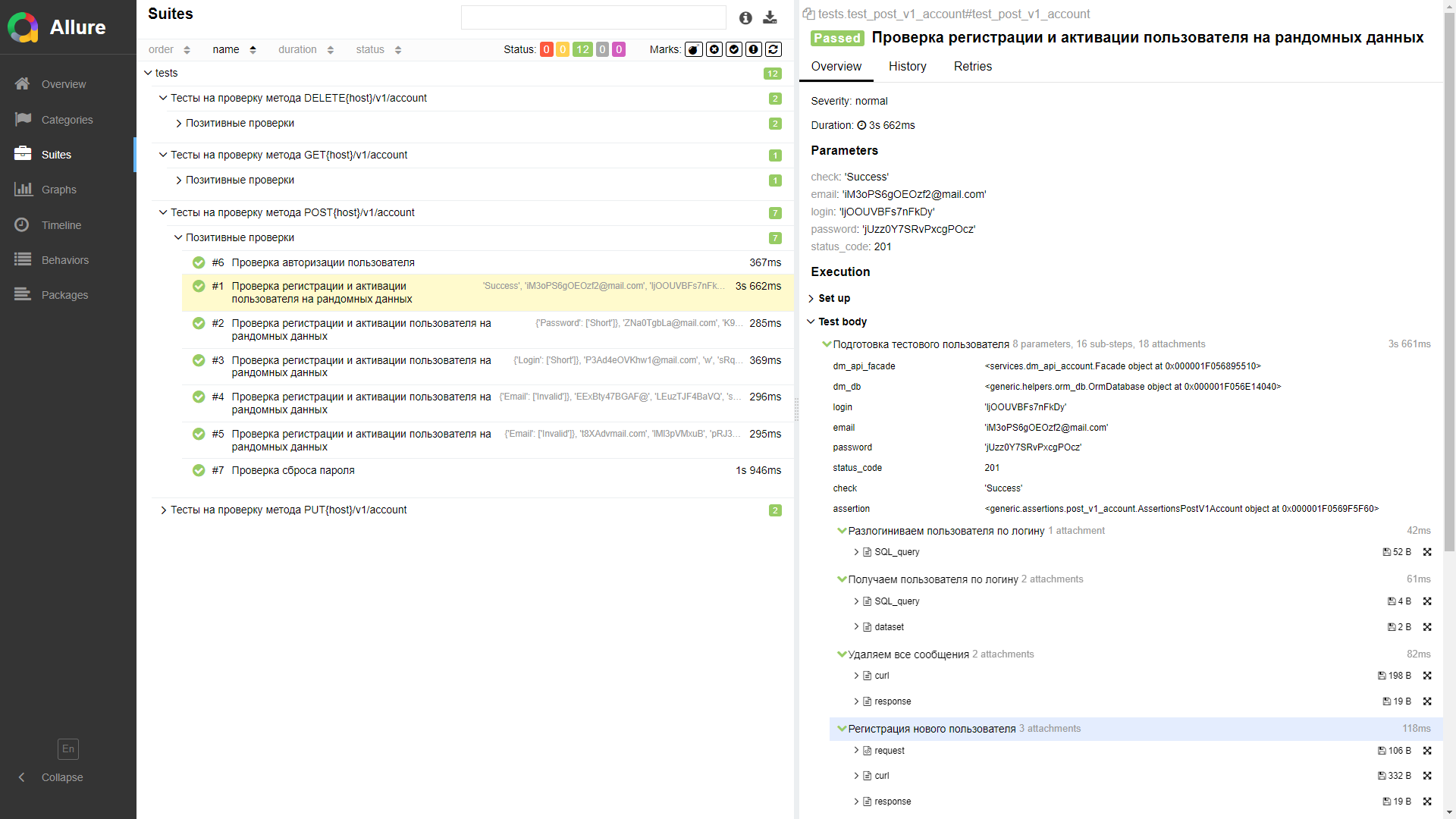Select test #6 Проверка авторизации пользователя

click(x=487, y=262)
